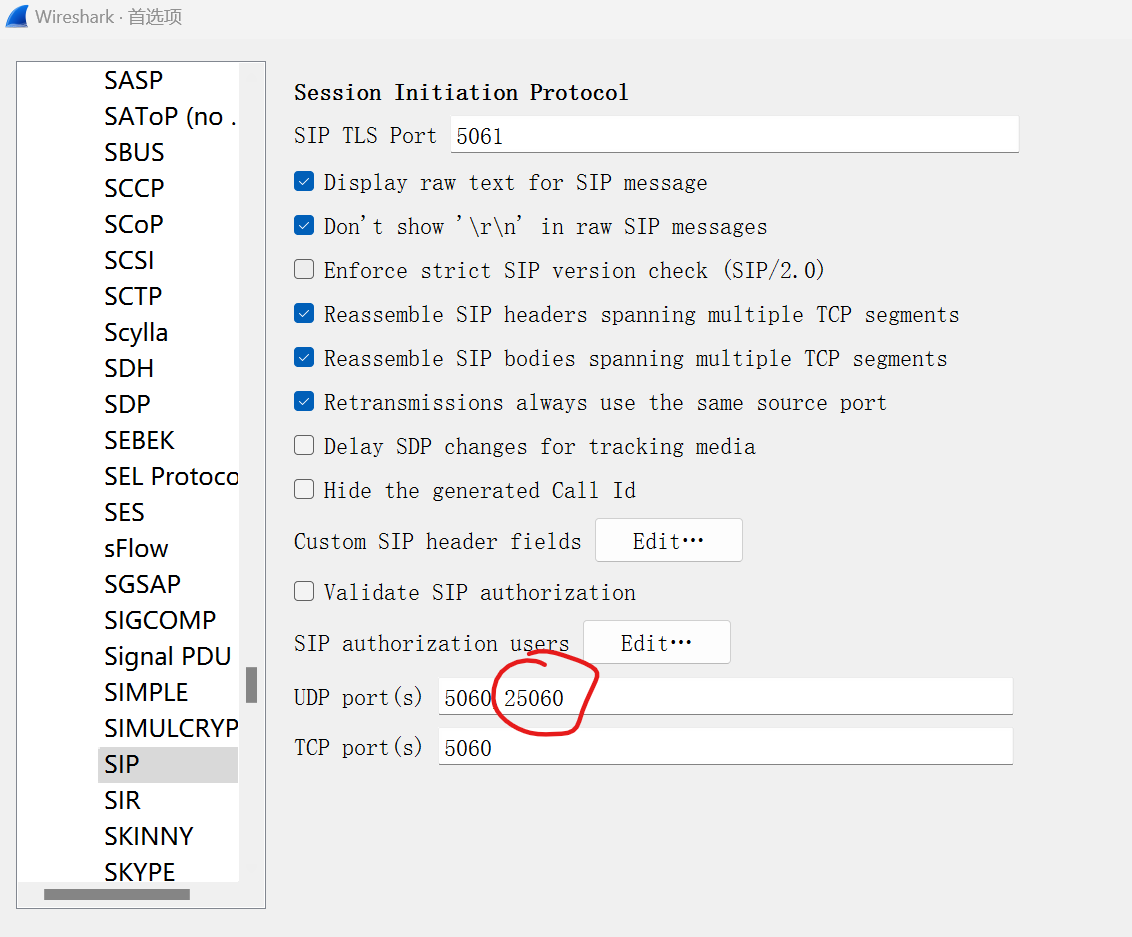Select SCCP protocol entry
Image resolution: width=1132 pixels, height=937 pixels.
(x=134, y=188)
